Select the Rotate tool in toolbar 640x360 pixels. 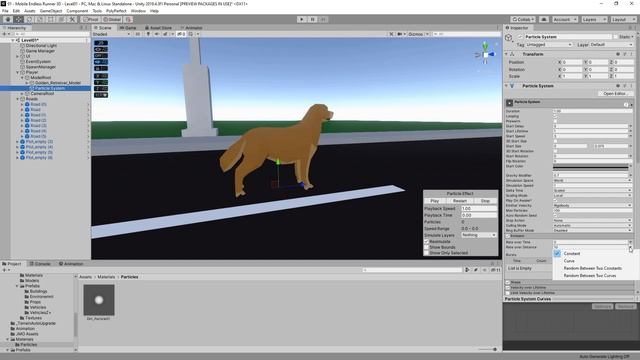point(29,19)
